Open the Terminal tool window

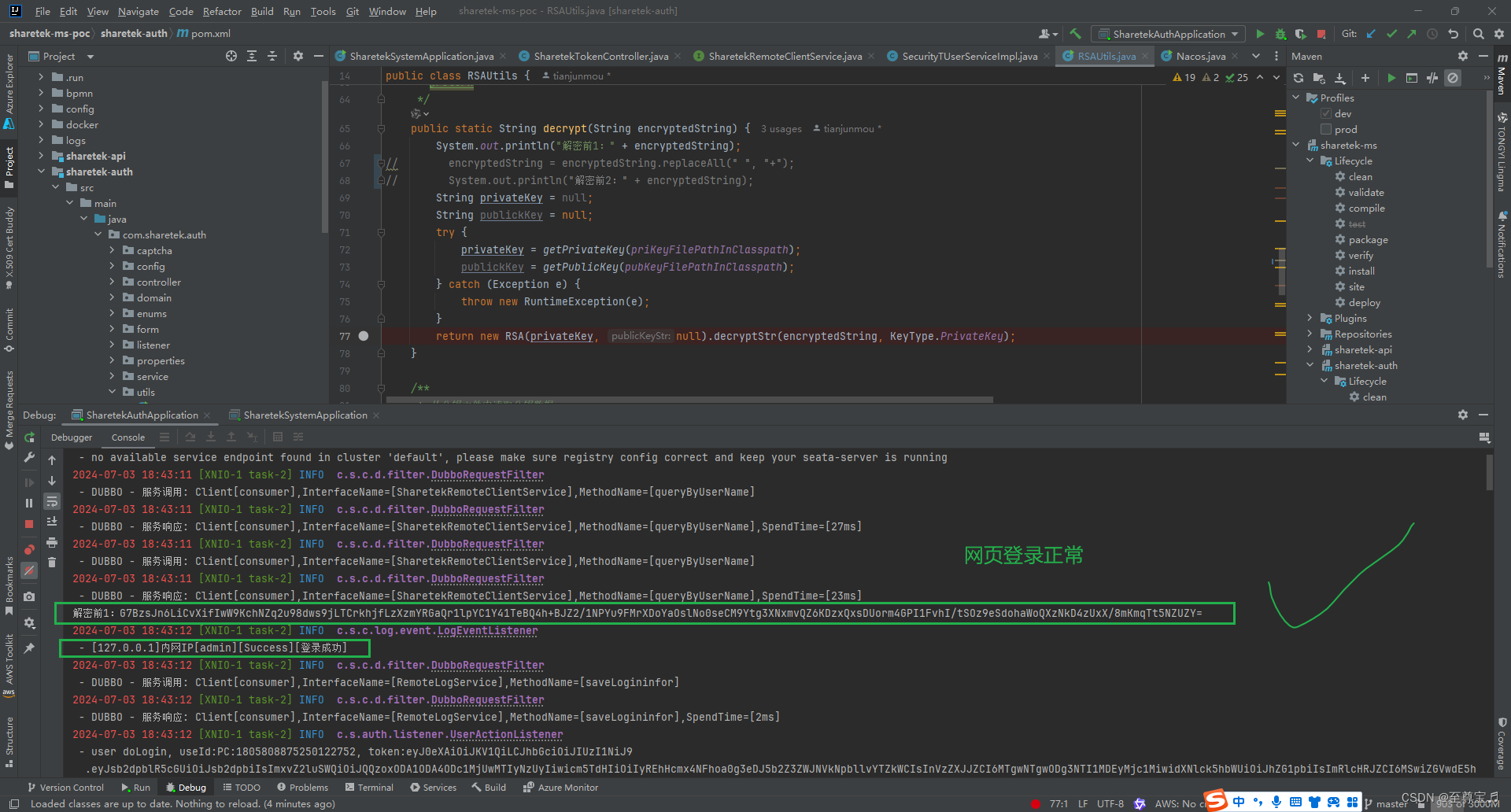click(369, 787)
